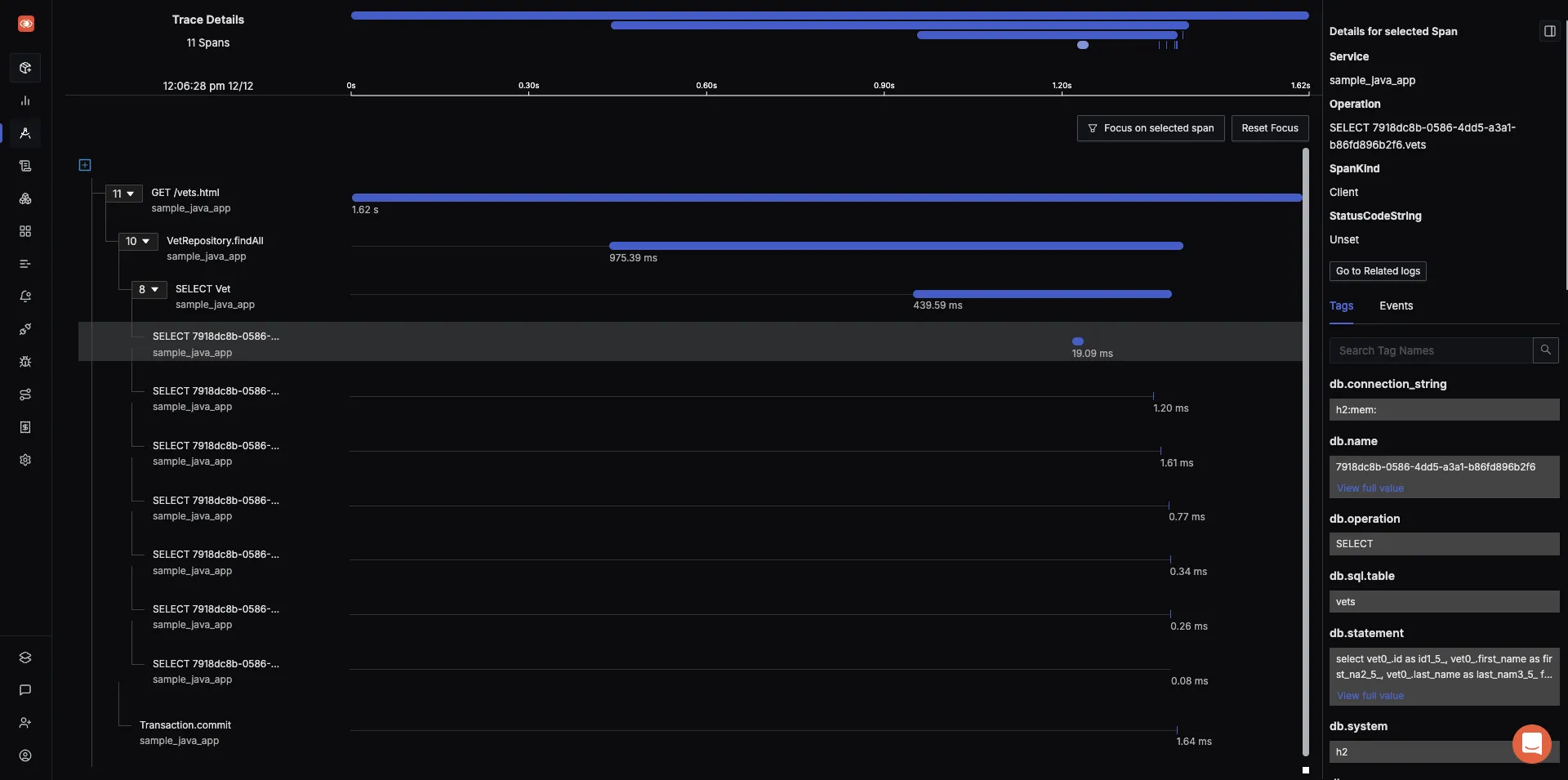
Task: Click the 439.59 ms SELECT Vet bar
Action: pos(1042,294)
